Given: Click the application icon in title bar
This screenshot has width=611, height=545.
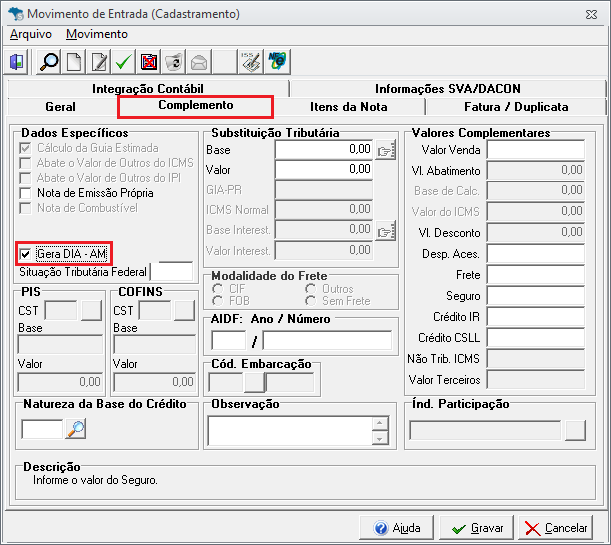Looking at the screenshot, I should (x=16, y=14).
